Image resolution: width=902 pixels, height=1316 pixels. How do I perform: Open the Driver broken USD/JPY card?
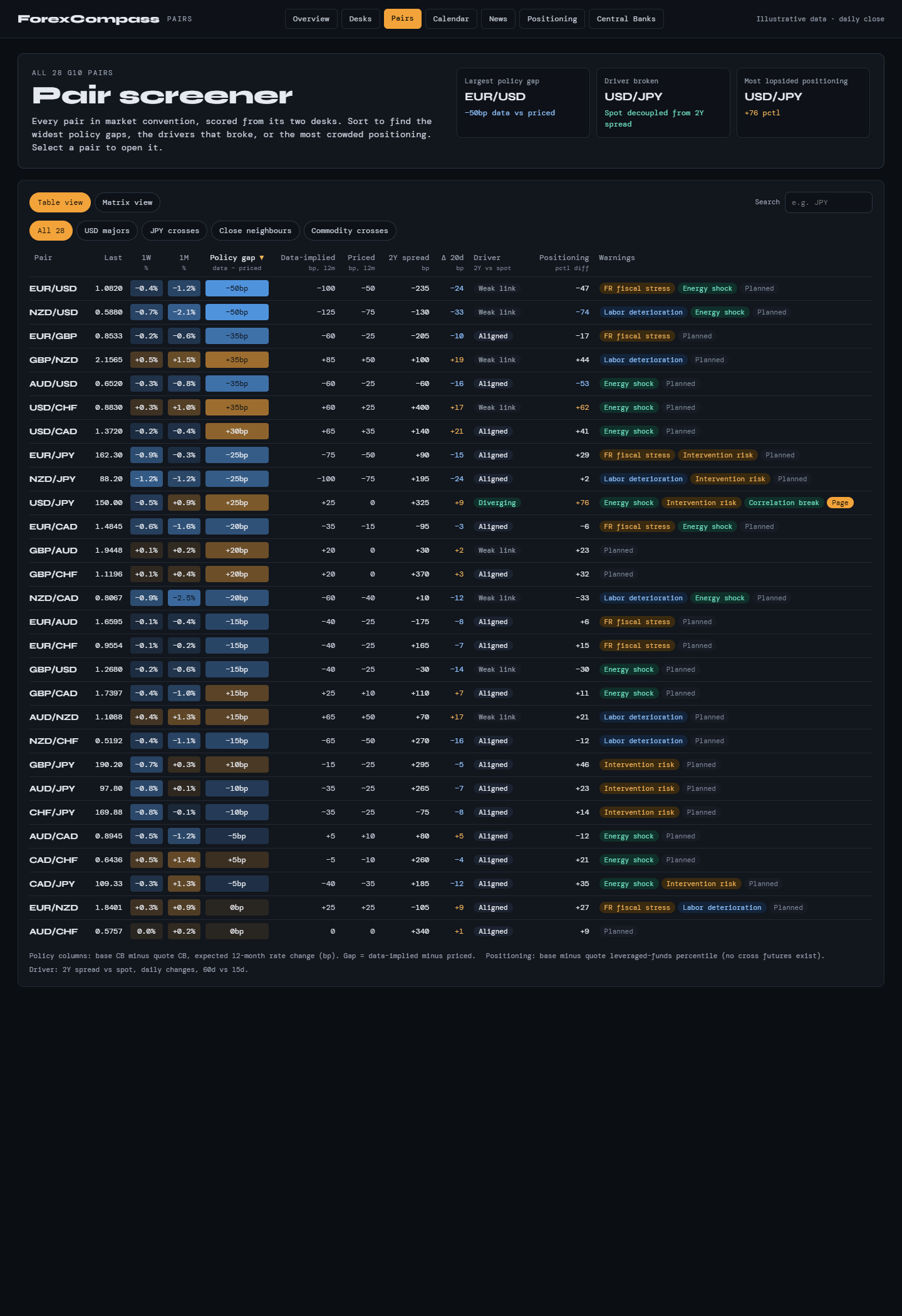[x=663, y=103]
